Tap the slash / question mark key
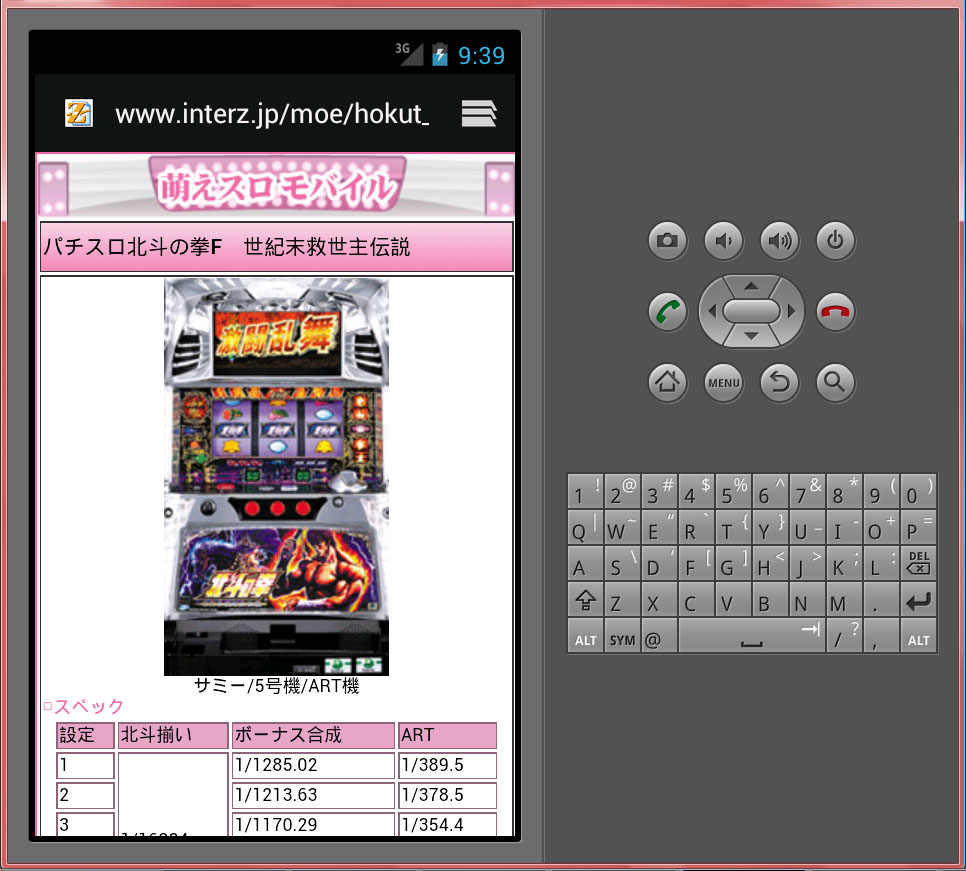The width and height of the screenshot is (966, 871). (845, 636)
